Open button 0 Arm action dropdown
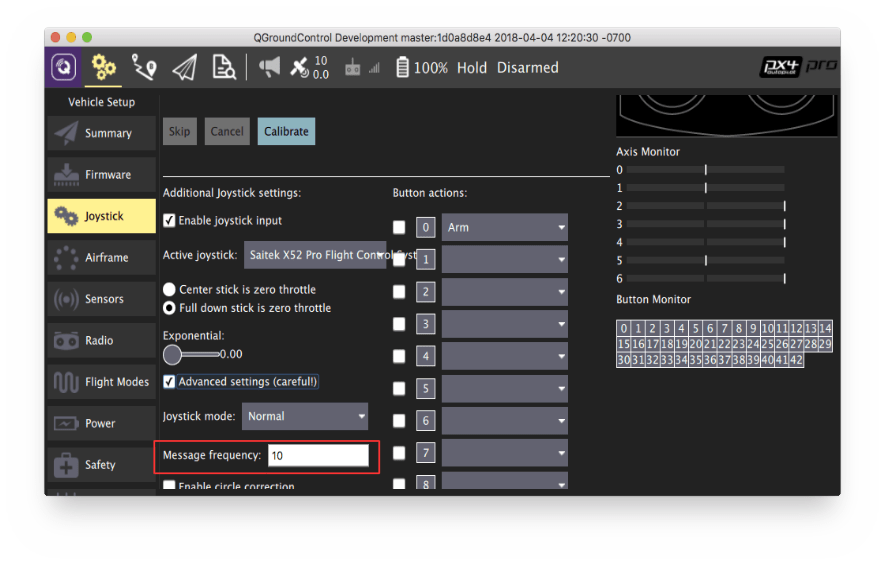 click(504, 227)
